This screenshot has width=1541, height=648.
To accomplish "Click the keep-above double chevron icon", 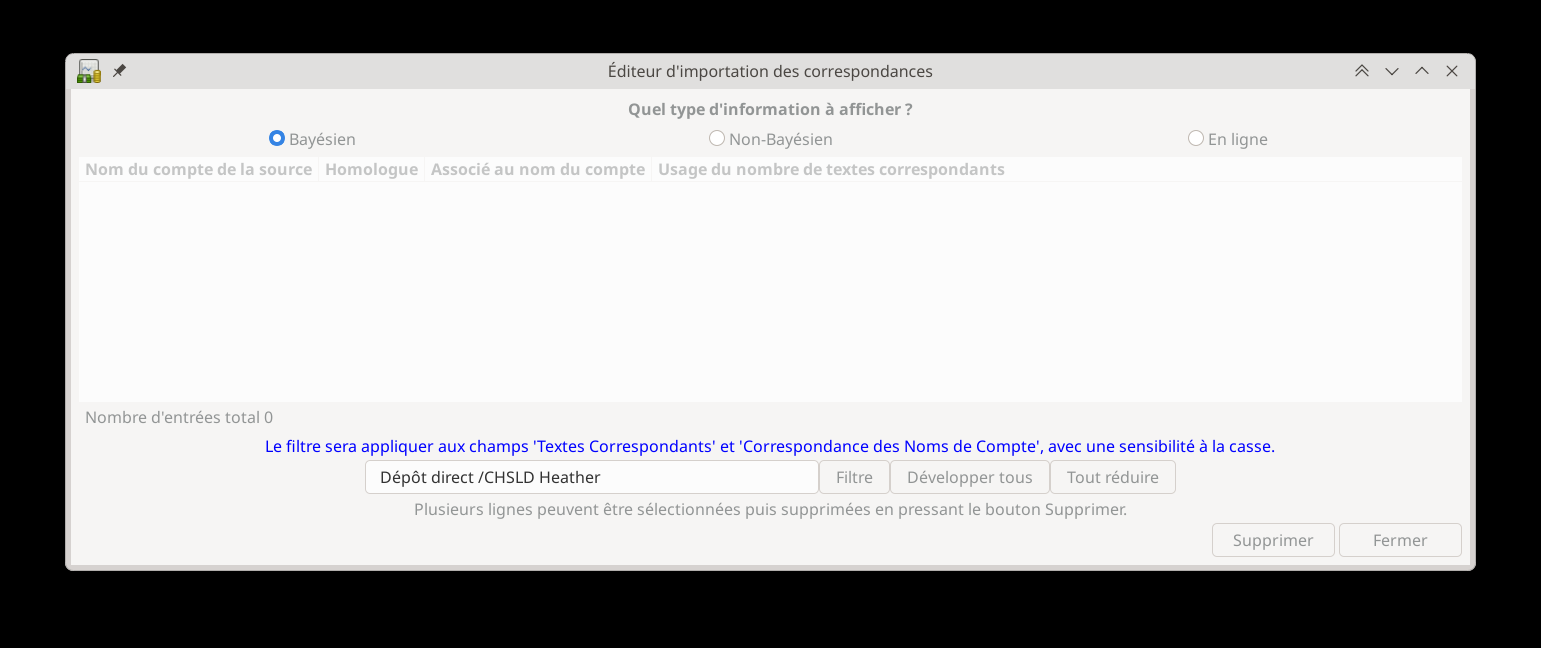I will [x=1361, y=71].
